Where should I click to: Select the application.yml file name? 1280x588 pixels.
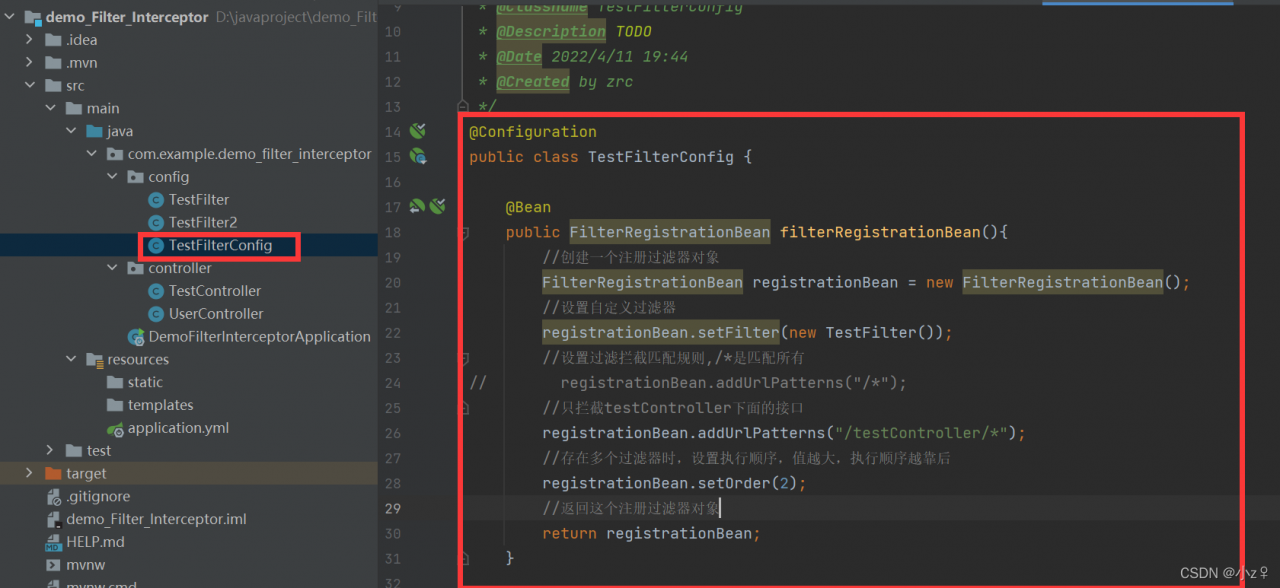click(178, 428)
